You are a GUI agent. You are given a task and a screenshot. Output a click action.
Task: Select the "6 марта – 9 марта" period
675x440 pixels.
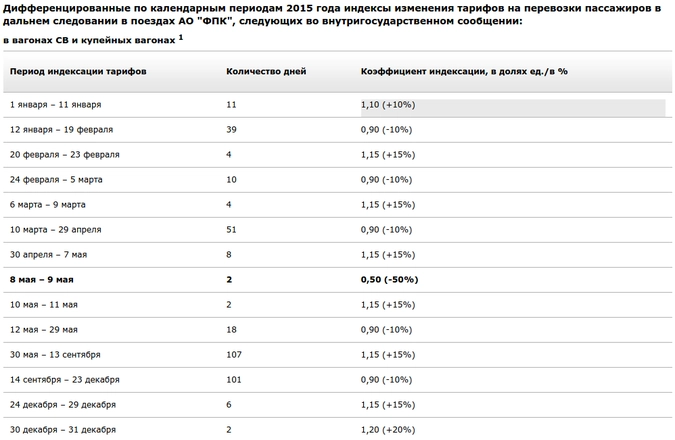[48, 204]
